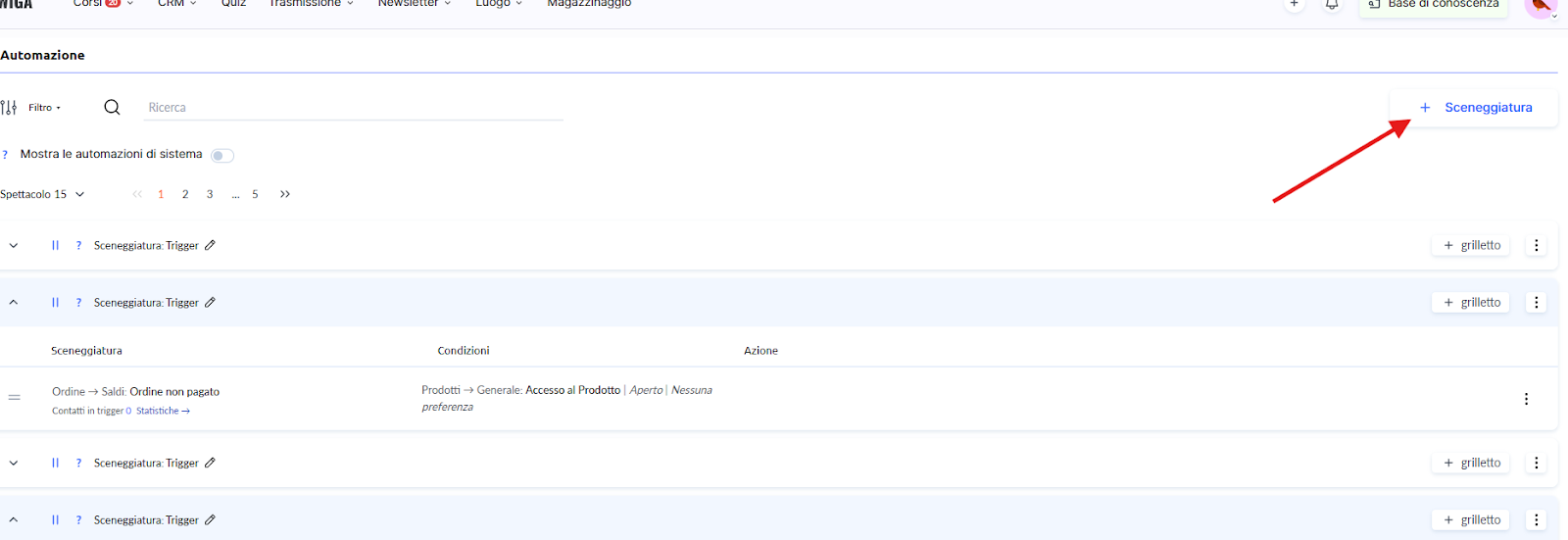Expand the first Sceneggiatura: Trigger row
The image size is (1568, 540).
[14, 246]
